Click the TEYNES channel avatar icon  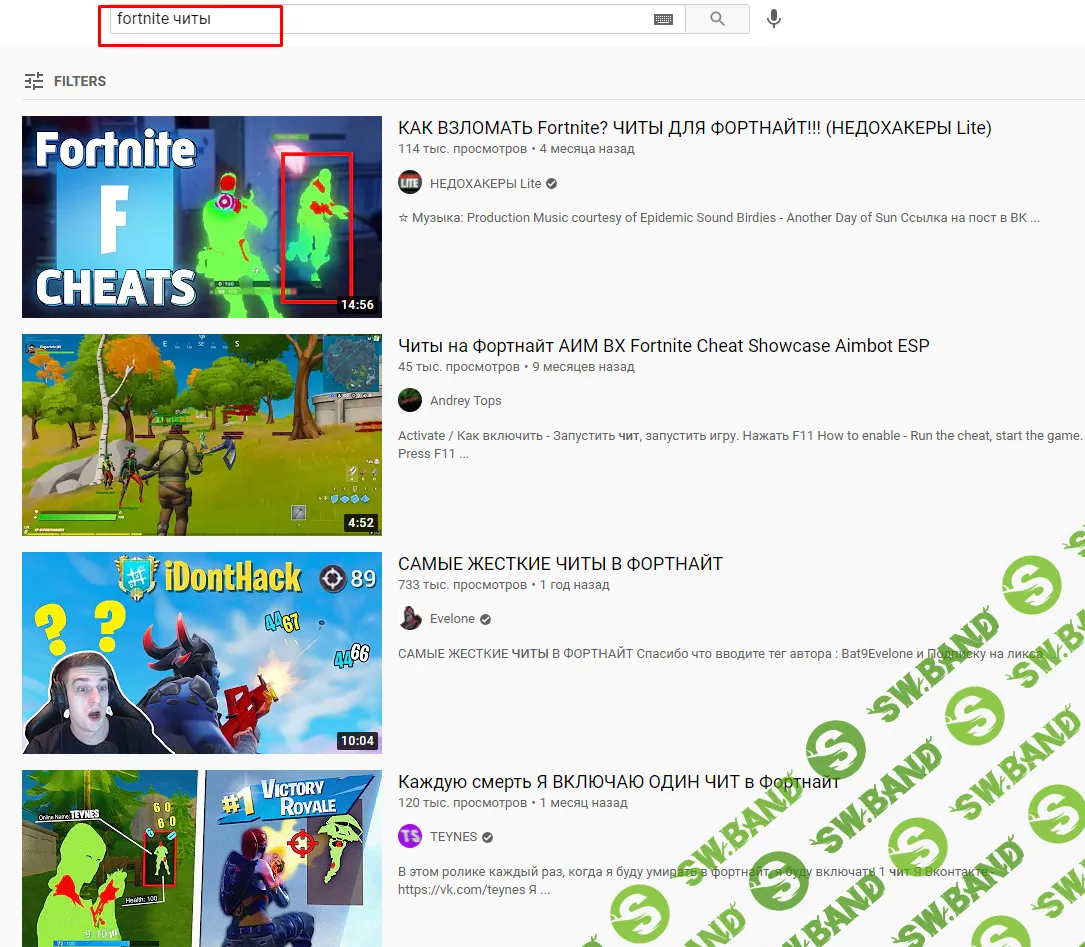coord(410,837)
